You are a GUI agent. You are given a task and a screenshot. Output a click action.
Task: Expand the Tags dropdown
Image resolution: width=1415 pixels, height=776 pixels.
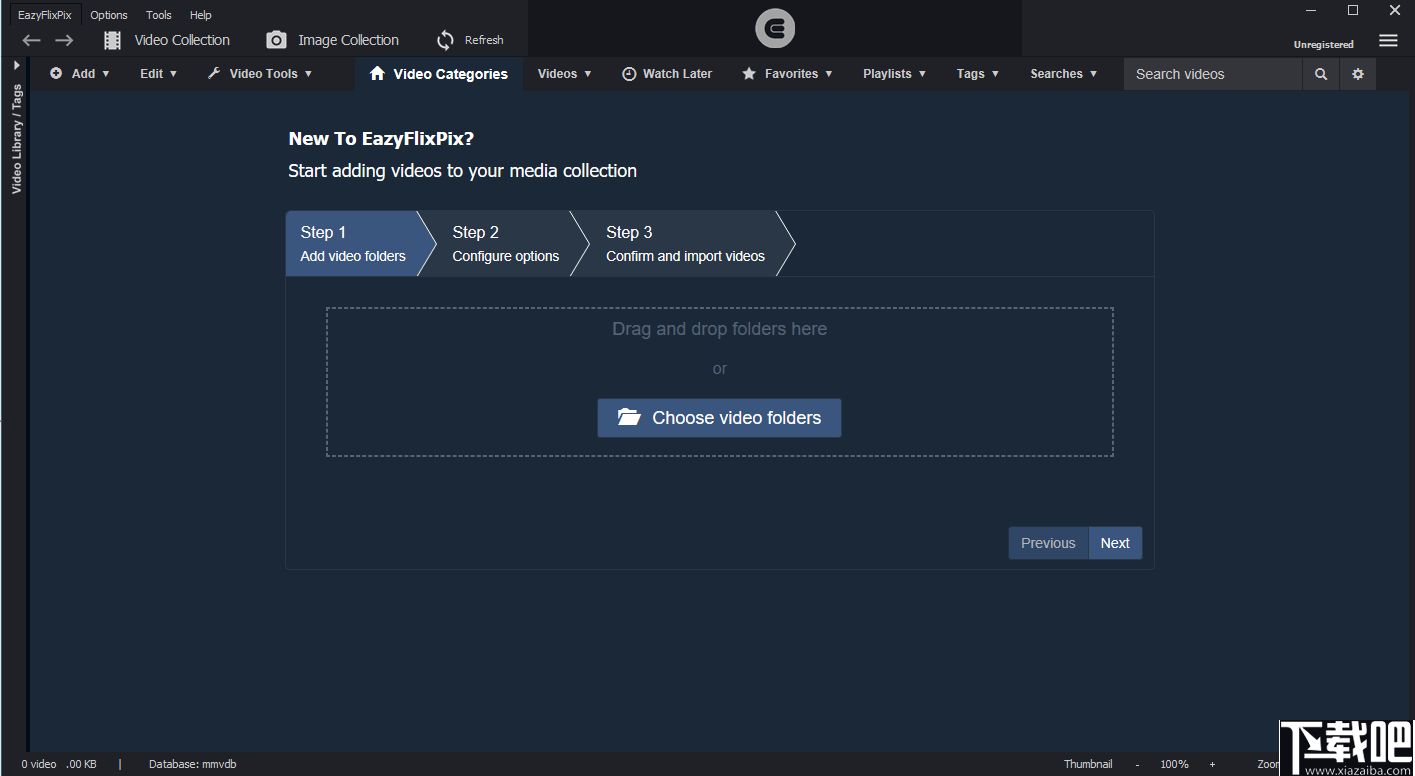[x=978, y=74]
